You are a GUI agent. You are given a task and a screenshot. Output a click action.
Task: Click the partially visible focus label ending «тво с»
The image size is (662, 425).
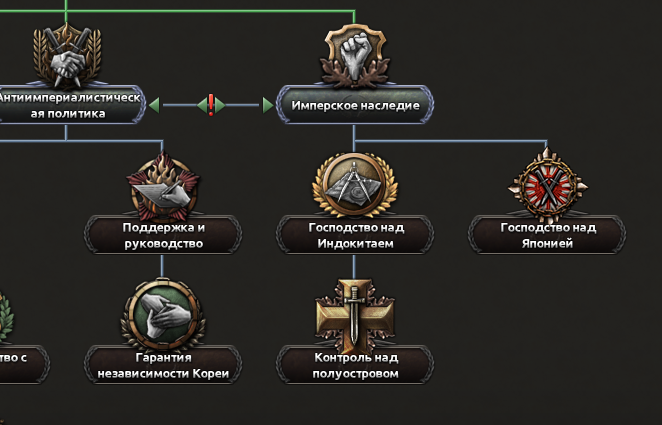pyautogui.click(x=23, y=365)
